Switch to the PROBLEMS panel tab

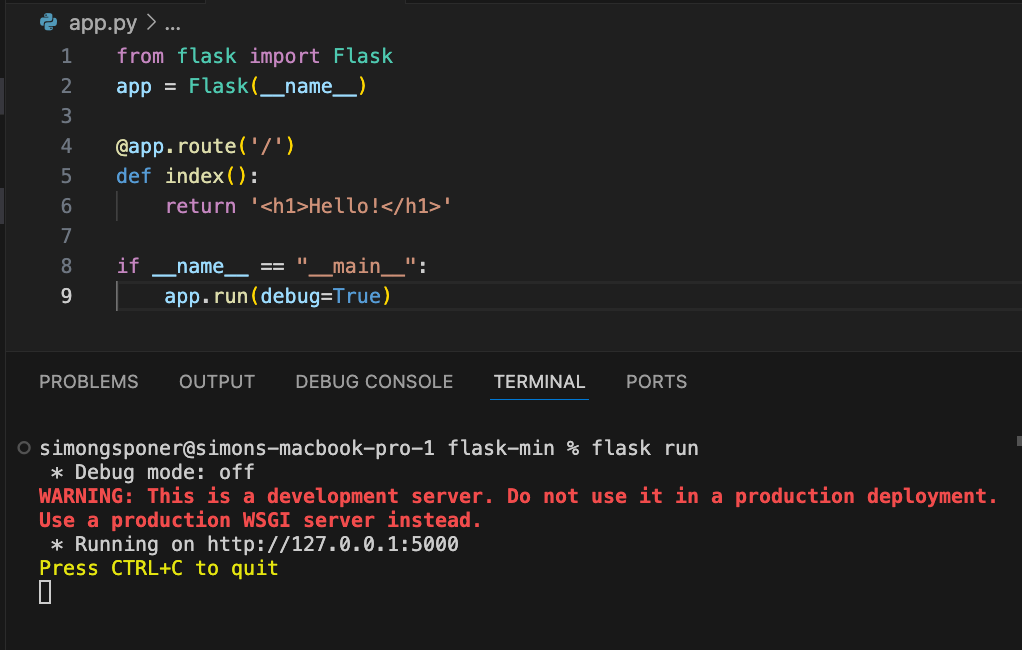tap(88, 381)
